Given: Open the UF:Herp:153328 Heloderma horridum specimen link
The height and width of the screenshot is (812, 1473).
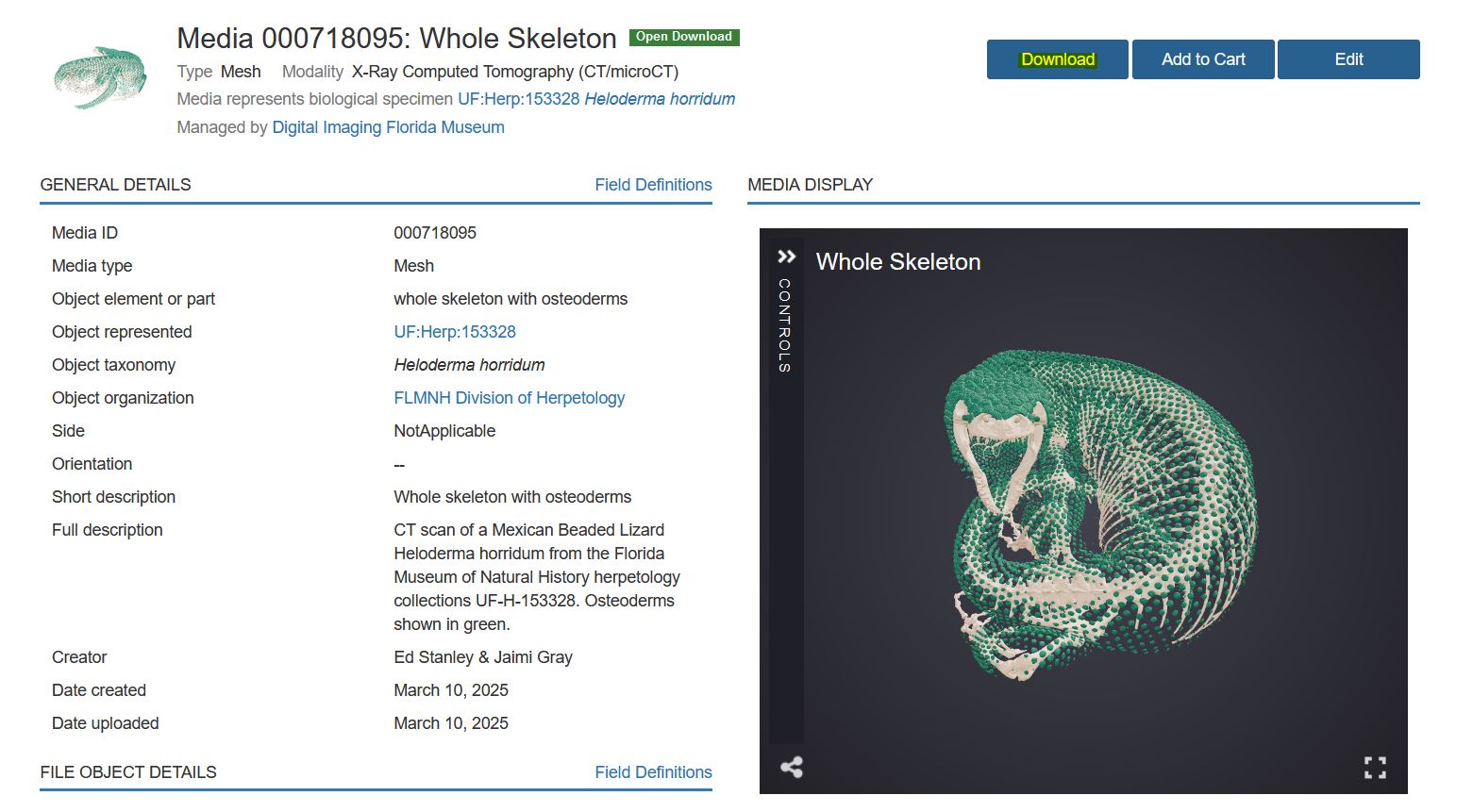Looking at the screenshot, I should (x=595, y=99).
